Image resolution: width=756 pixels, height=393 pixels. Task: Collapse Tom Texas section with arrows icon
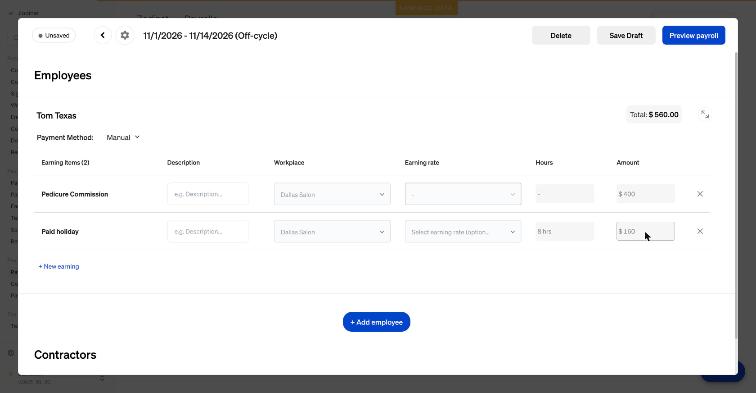point(705,114)
